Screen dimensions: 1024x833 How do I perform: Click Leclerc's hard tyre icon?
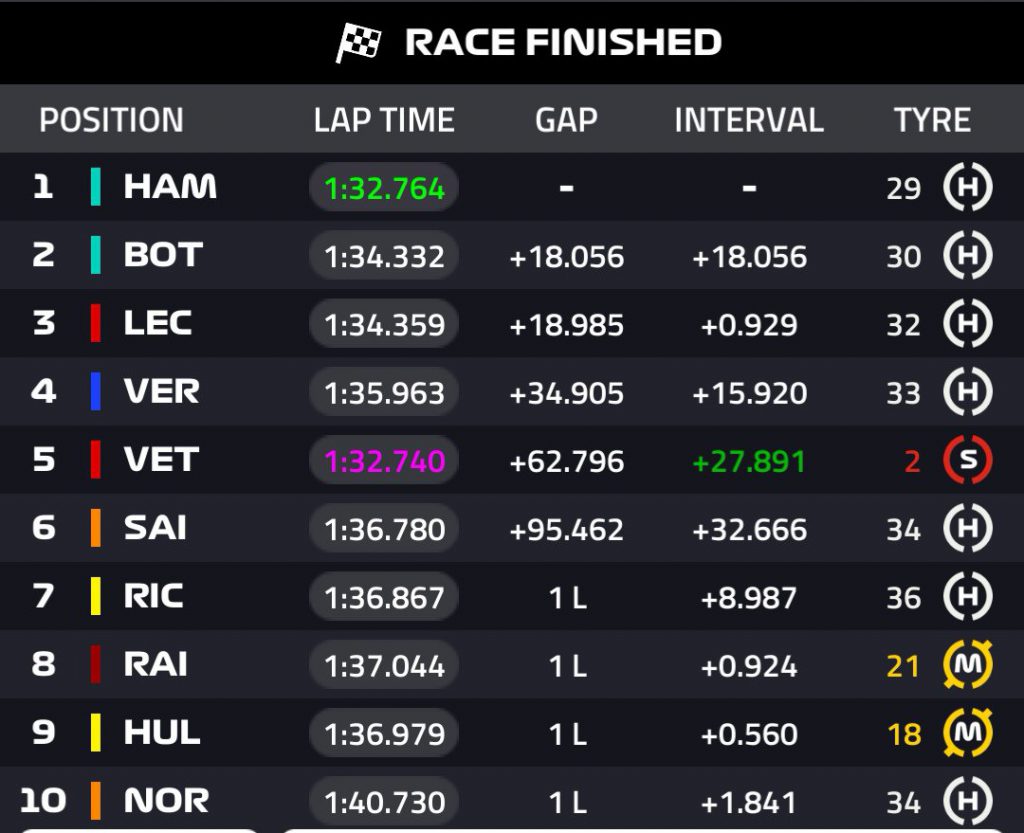(967, 324)
